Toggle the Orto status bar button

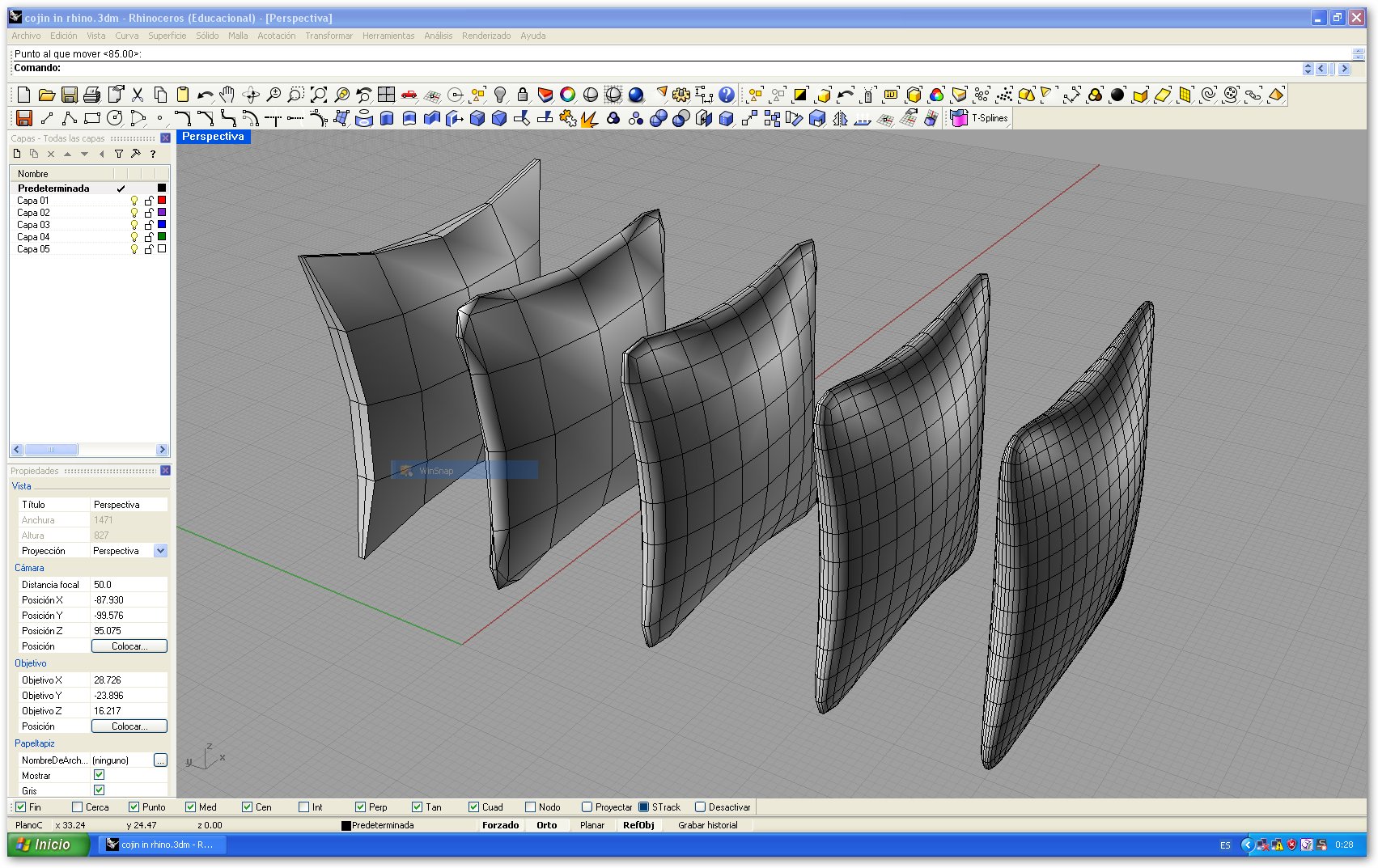pos(547,825)
